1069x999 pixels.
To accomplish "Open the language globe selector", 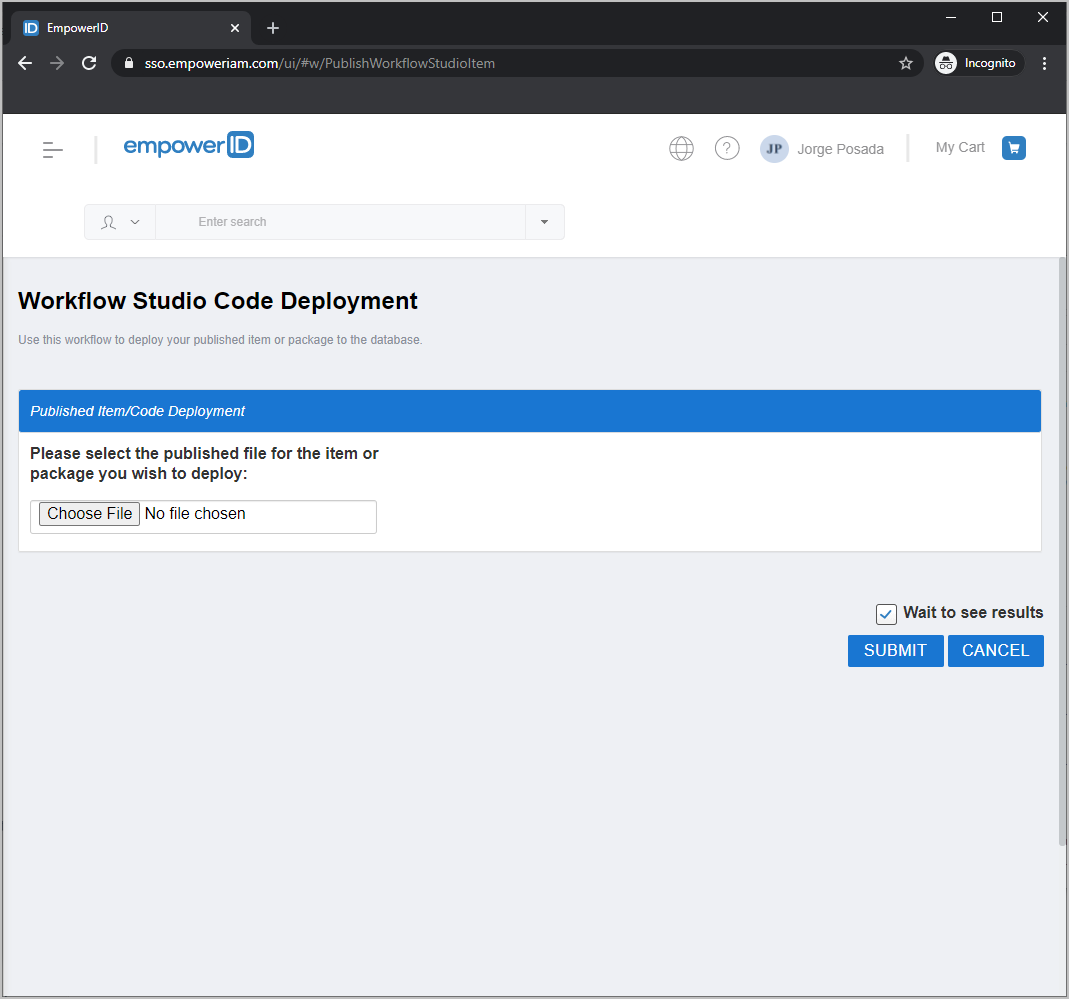I will coord(681,148).
